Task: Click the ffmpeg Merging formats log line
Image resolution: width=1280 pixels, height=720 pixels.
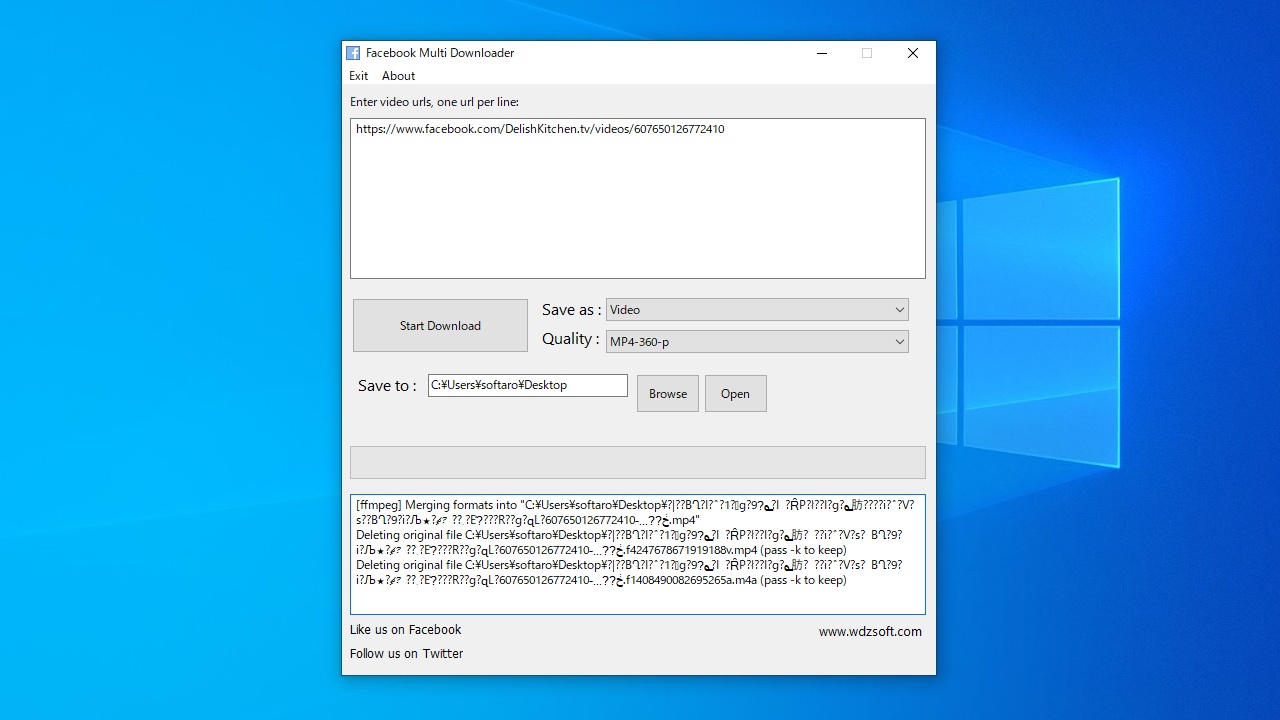Action: (x=635, y=513)
